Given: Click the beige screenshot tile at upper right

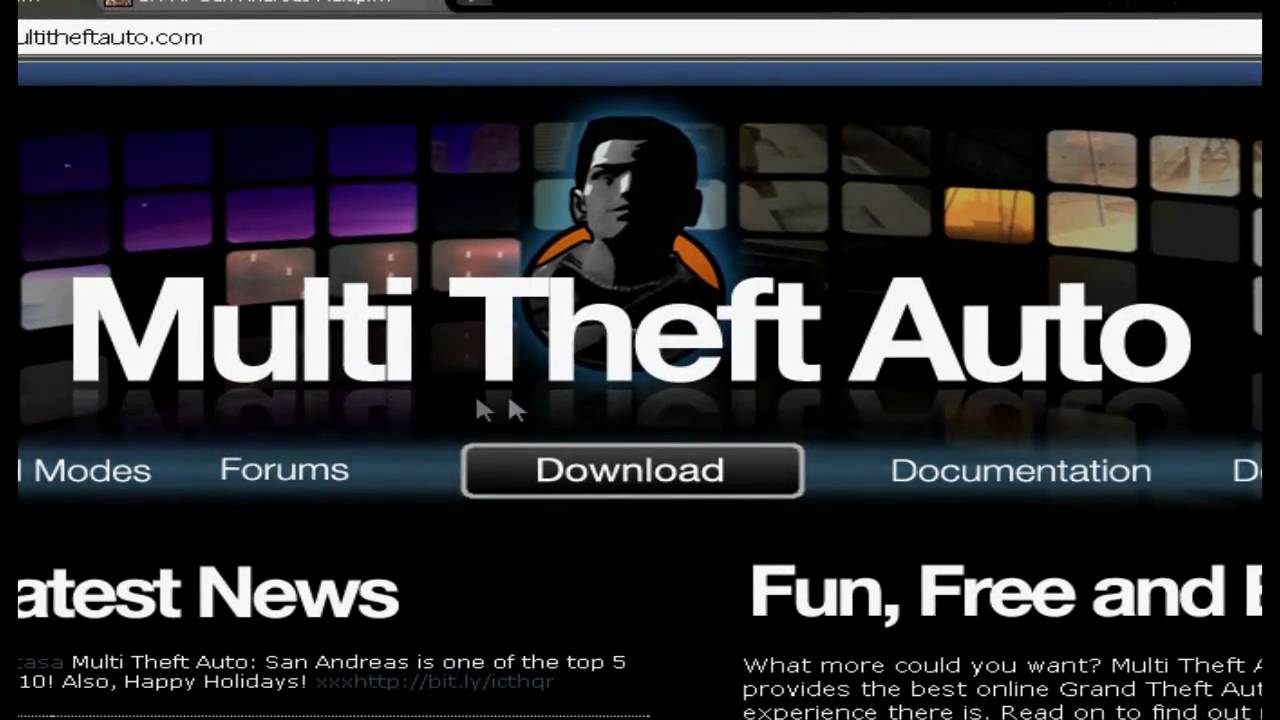Looking at the screenshot, I should click(1091, 158).
